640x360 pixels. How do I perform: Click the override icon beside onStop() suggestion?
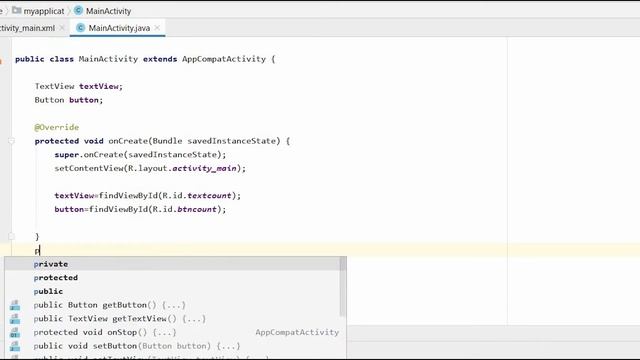(15, 332)
